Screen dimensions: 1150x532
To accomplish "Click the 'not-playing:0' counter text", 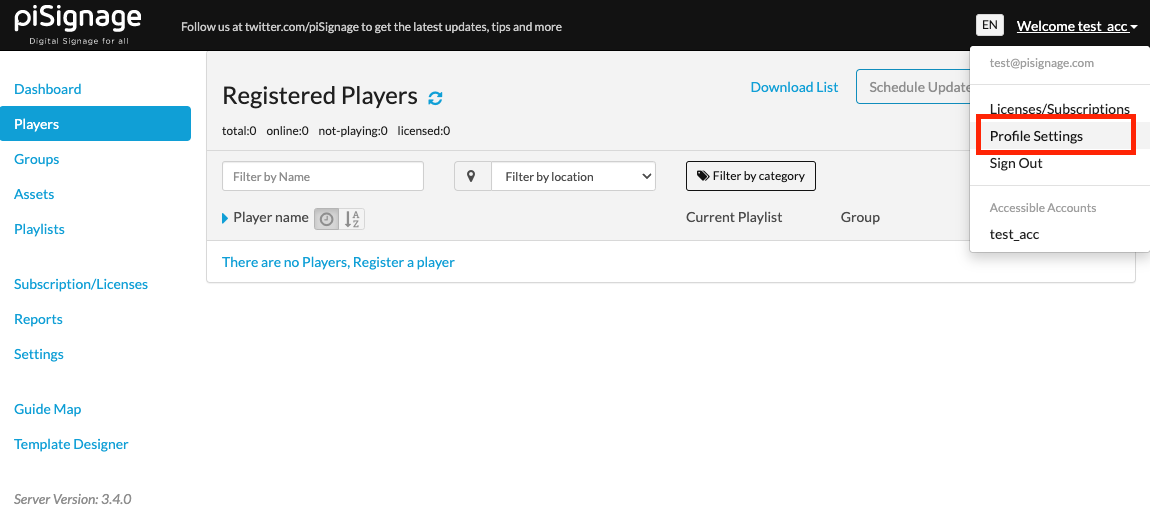I will pyautogui.click(x=353, y=131).
